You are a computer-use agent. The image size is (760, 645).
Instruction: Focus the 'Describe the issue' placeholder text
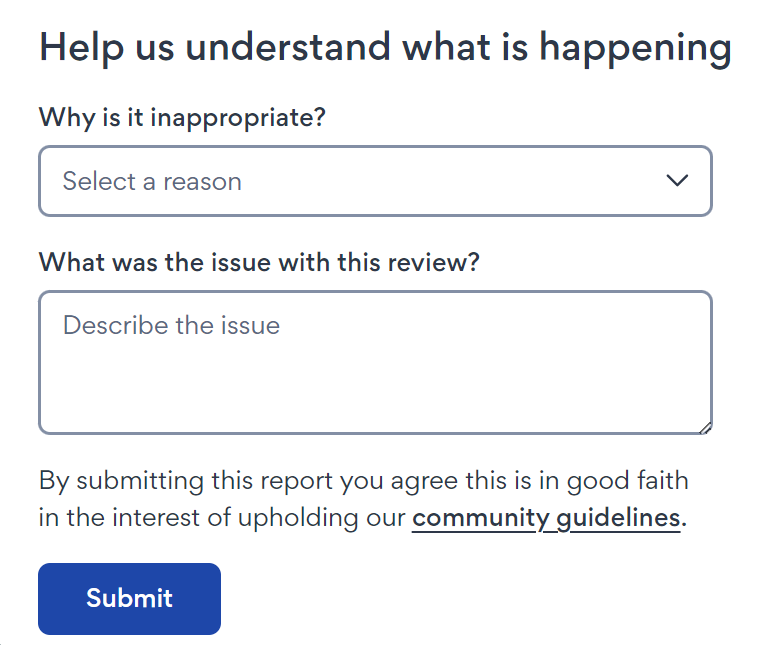point(171,325)
